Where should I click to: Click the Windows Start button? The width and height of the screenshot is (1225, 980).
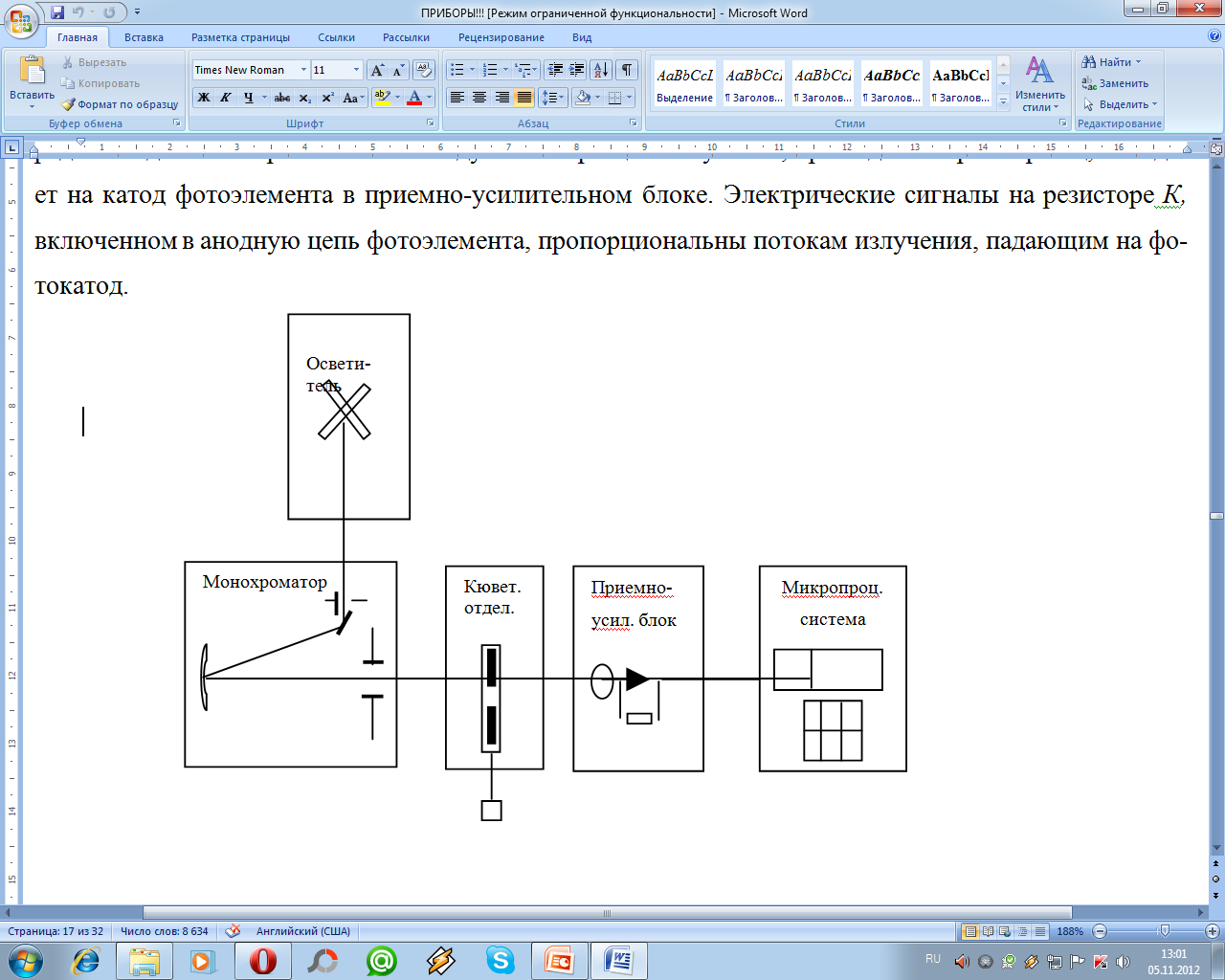(x=25, y=961)
